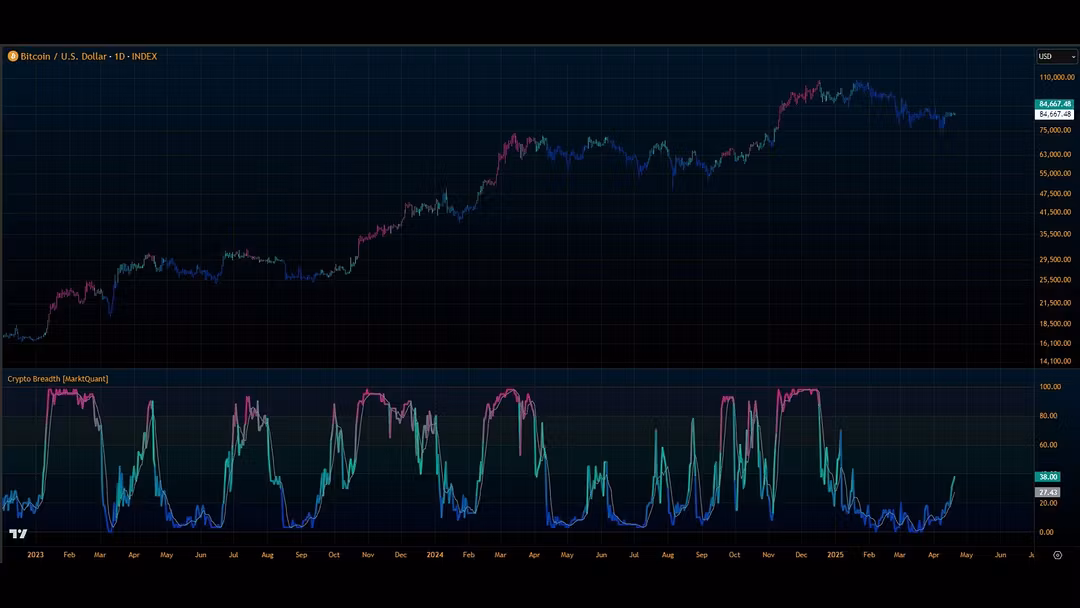This screenshot has height=608, width=1080.
Task: Click the orange Bitcoin symbol icon
Action: pos(13,57)
